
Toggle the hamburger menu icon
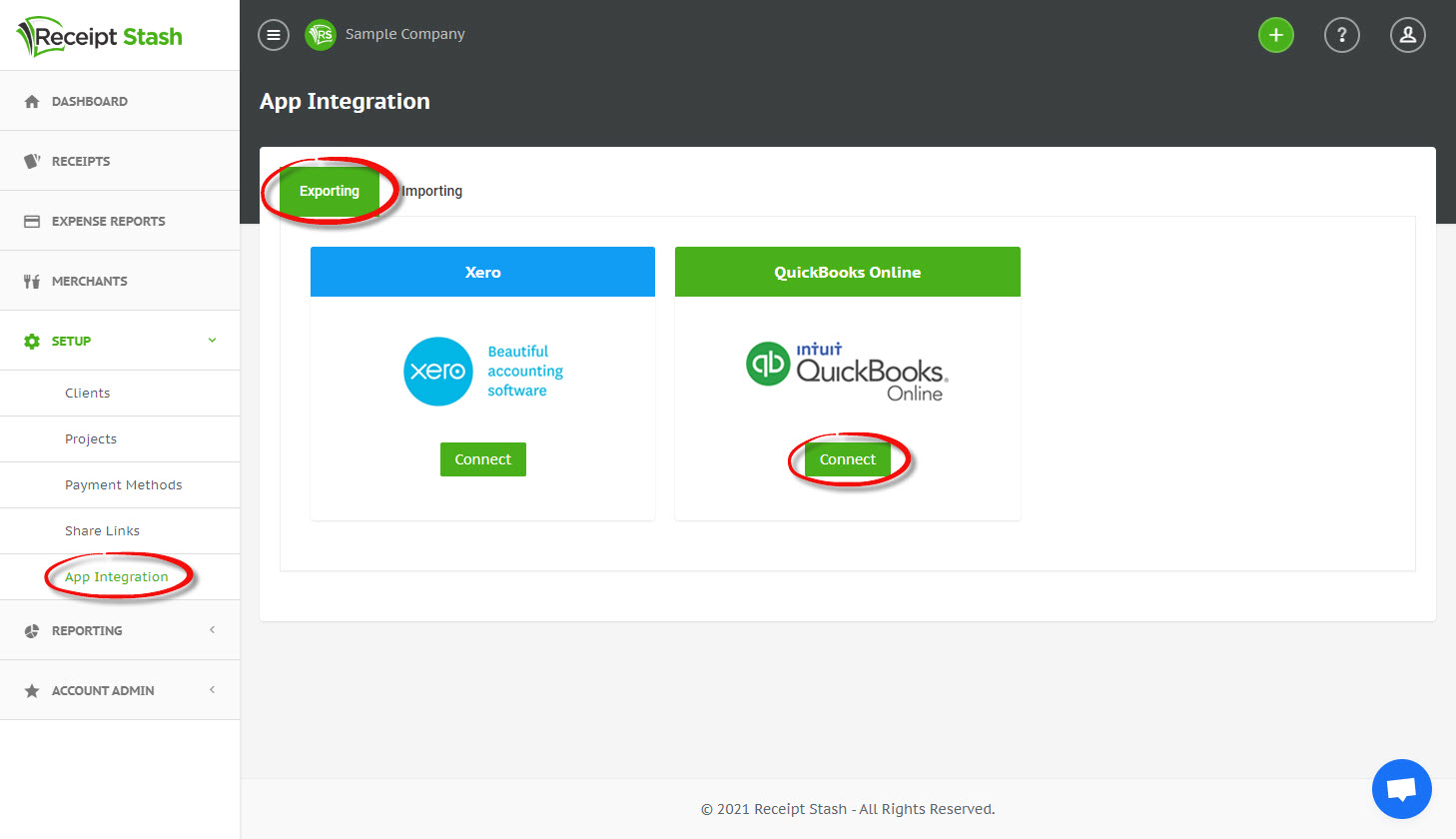tap(274, 35)
